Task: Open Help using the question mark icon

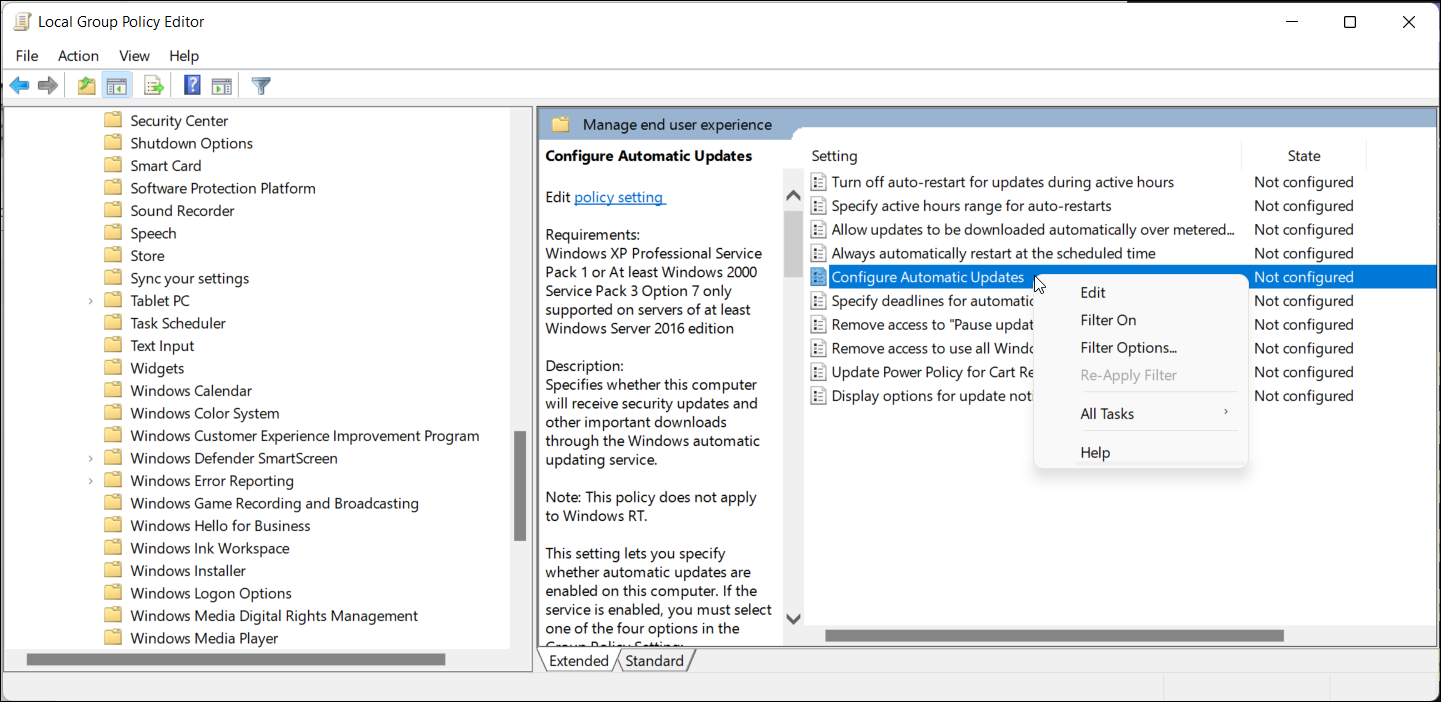Action: click(x=191, y=85)
